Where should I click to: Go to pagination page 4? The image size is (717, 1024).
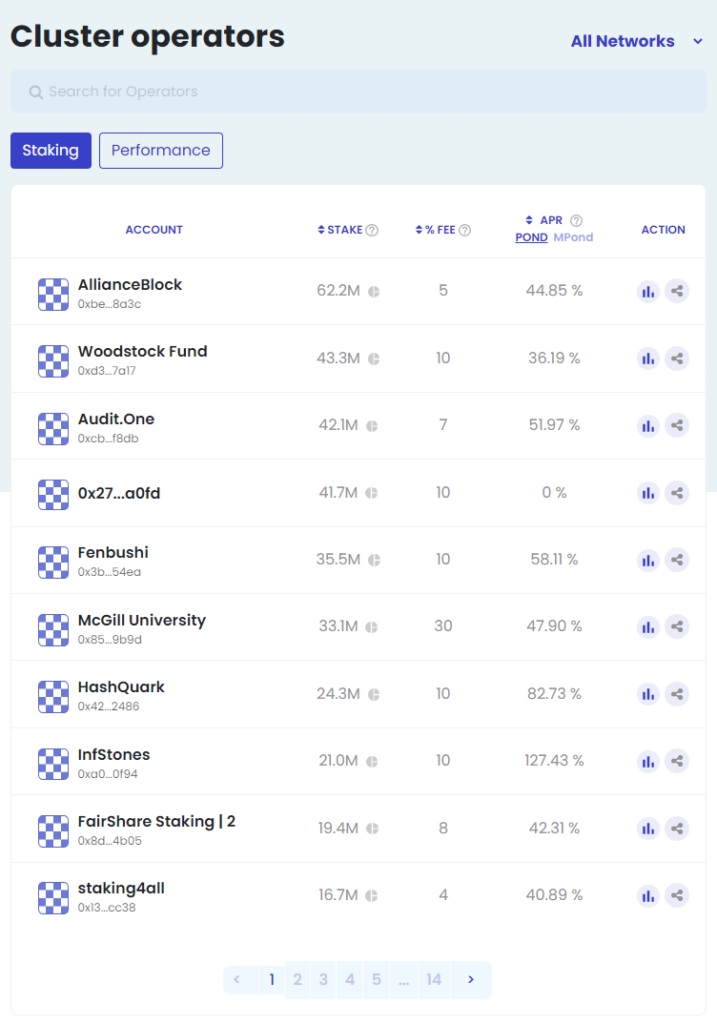350,980
